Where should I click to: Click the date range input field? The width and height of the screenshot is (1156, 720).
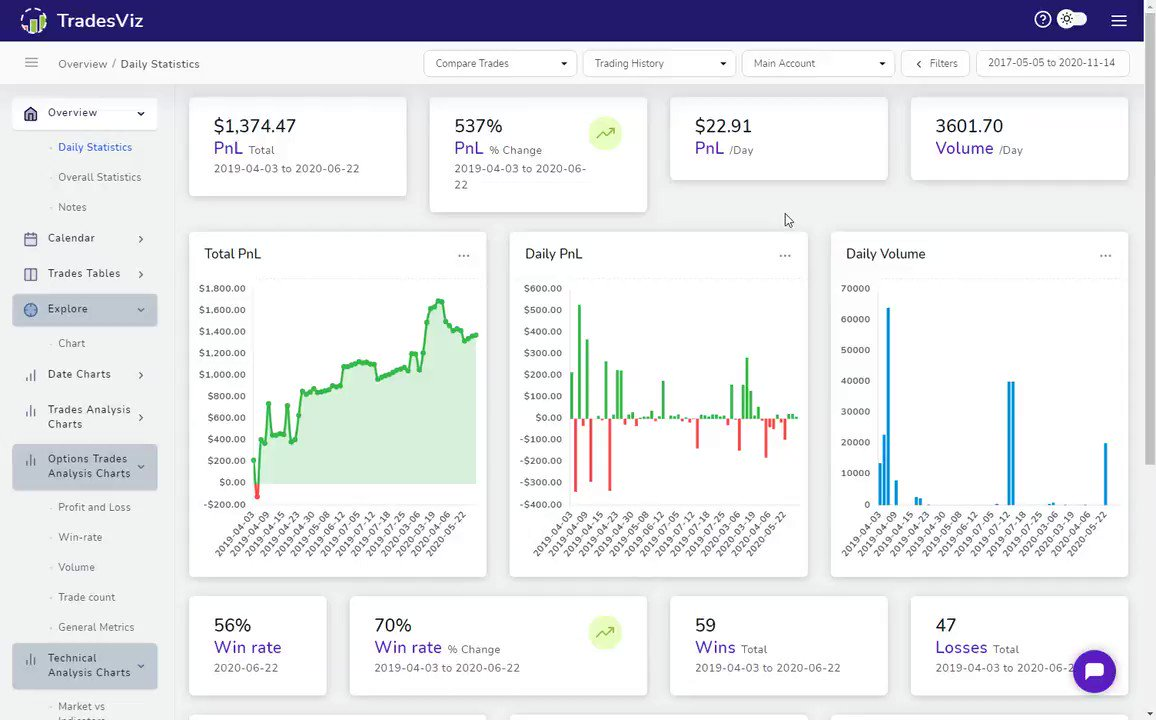(x=1052, y=63)
